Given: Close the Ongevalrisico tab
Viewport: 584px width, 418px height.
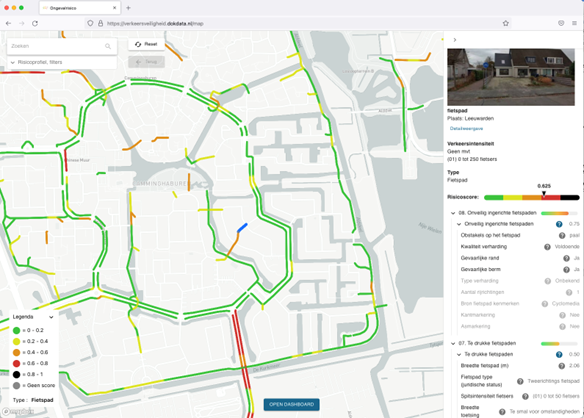Looking at the screenshot, I should tap(114, 8).
